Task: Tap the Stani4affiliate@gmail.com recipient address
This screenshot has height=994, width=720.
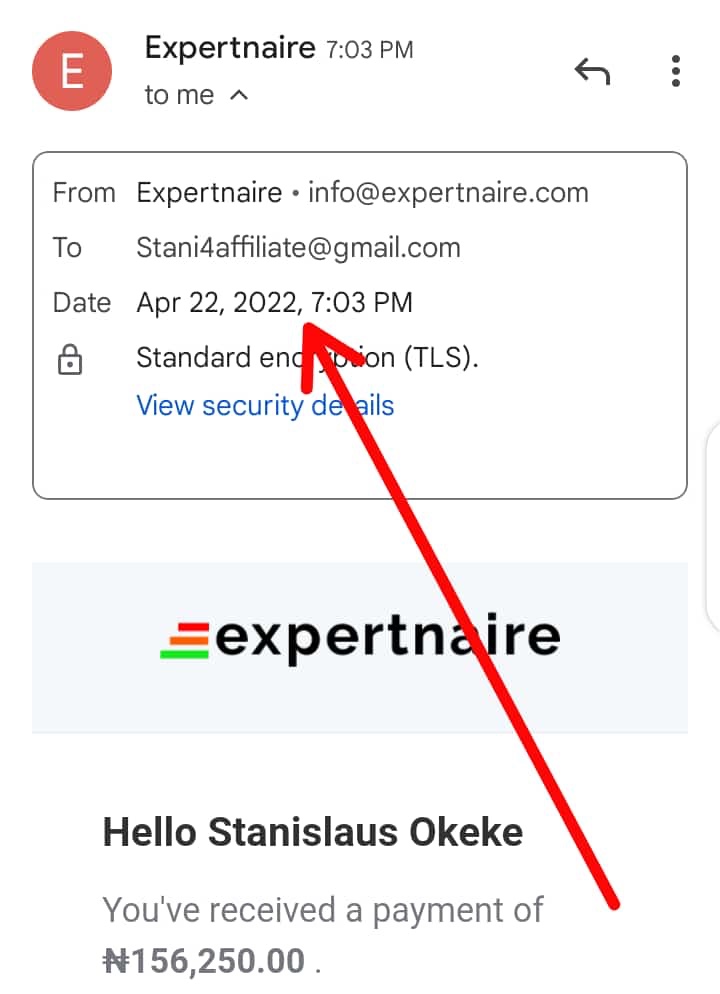Action: pos(298,247)
